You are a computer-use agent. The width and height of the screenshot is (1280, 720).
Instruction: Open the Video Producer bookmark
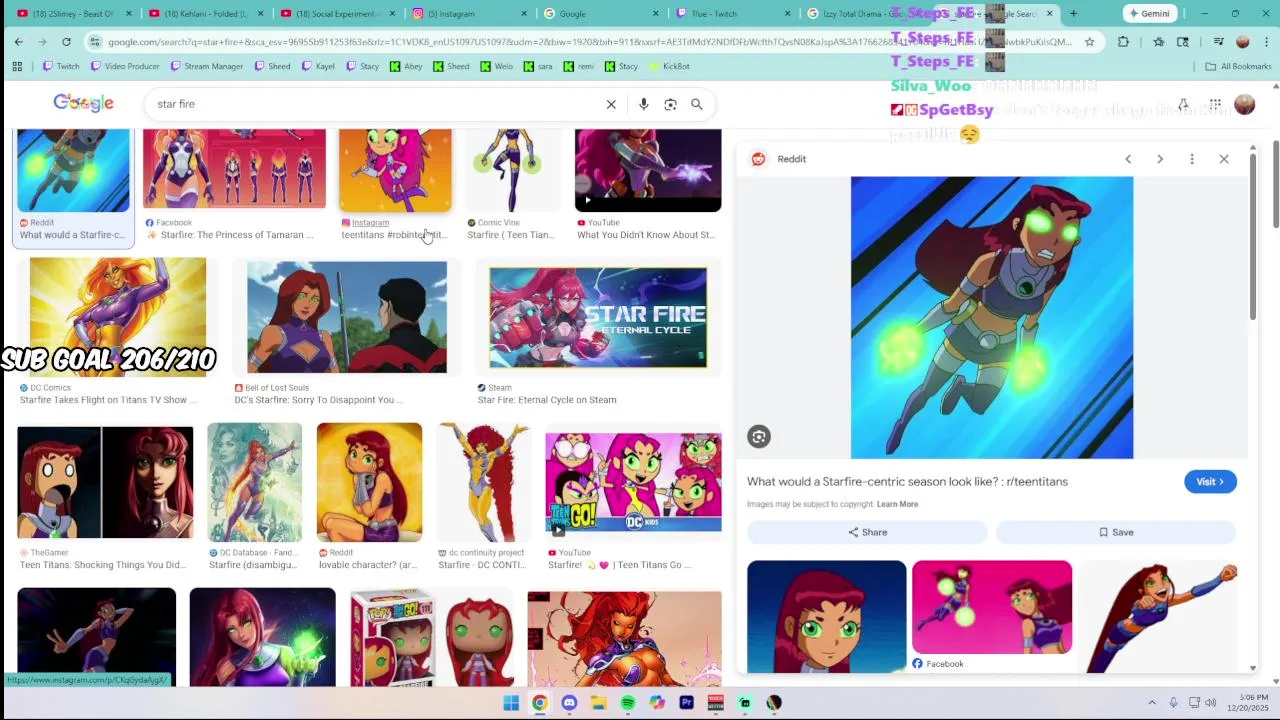pyautogui.click(x=124, y=66)
